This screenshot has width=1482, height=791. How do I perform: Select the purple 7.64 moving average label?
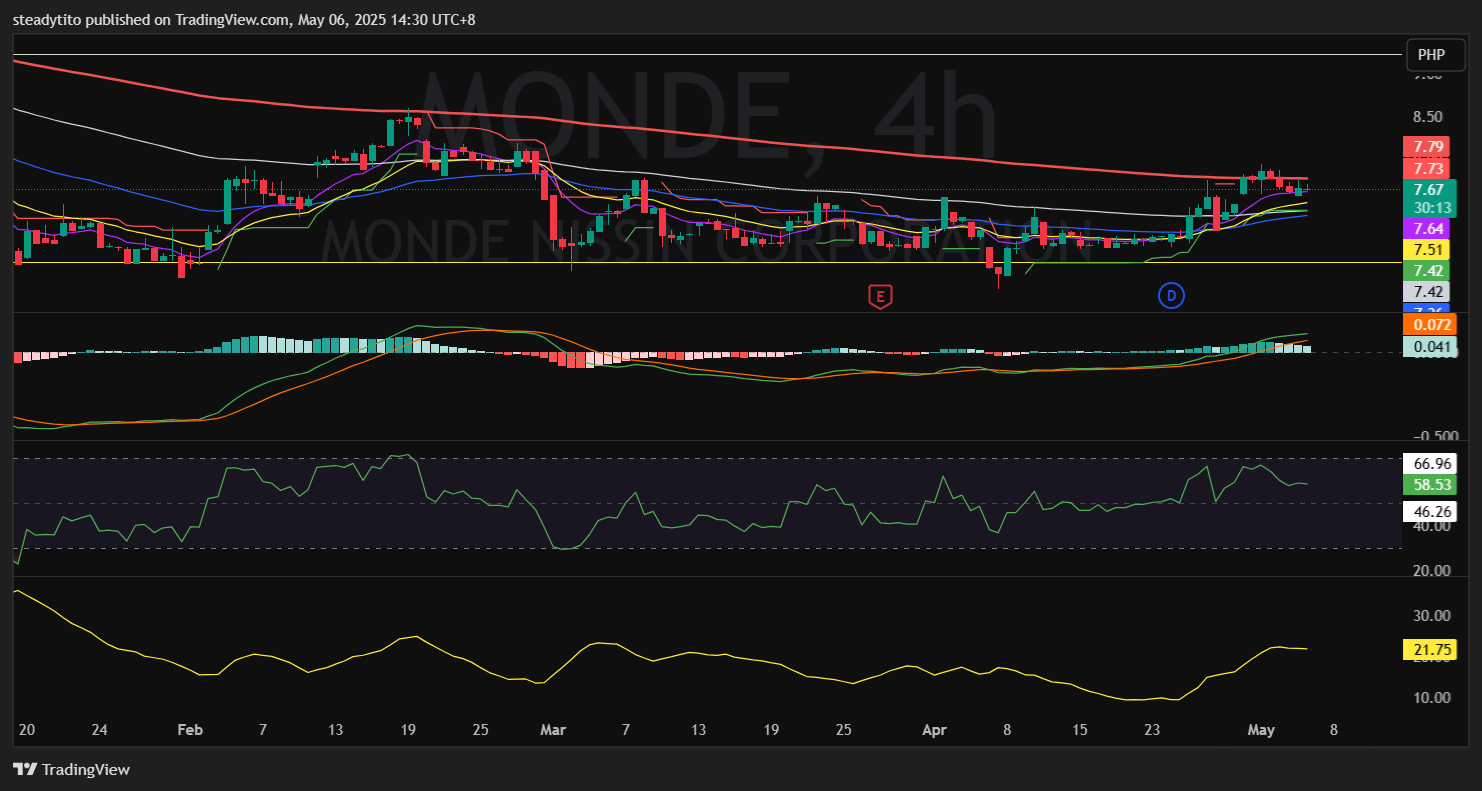1428,229
